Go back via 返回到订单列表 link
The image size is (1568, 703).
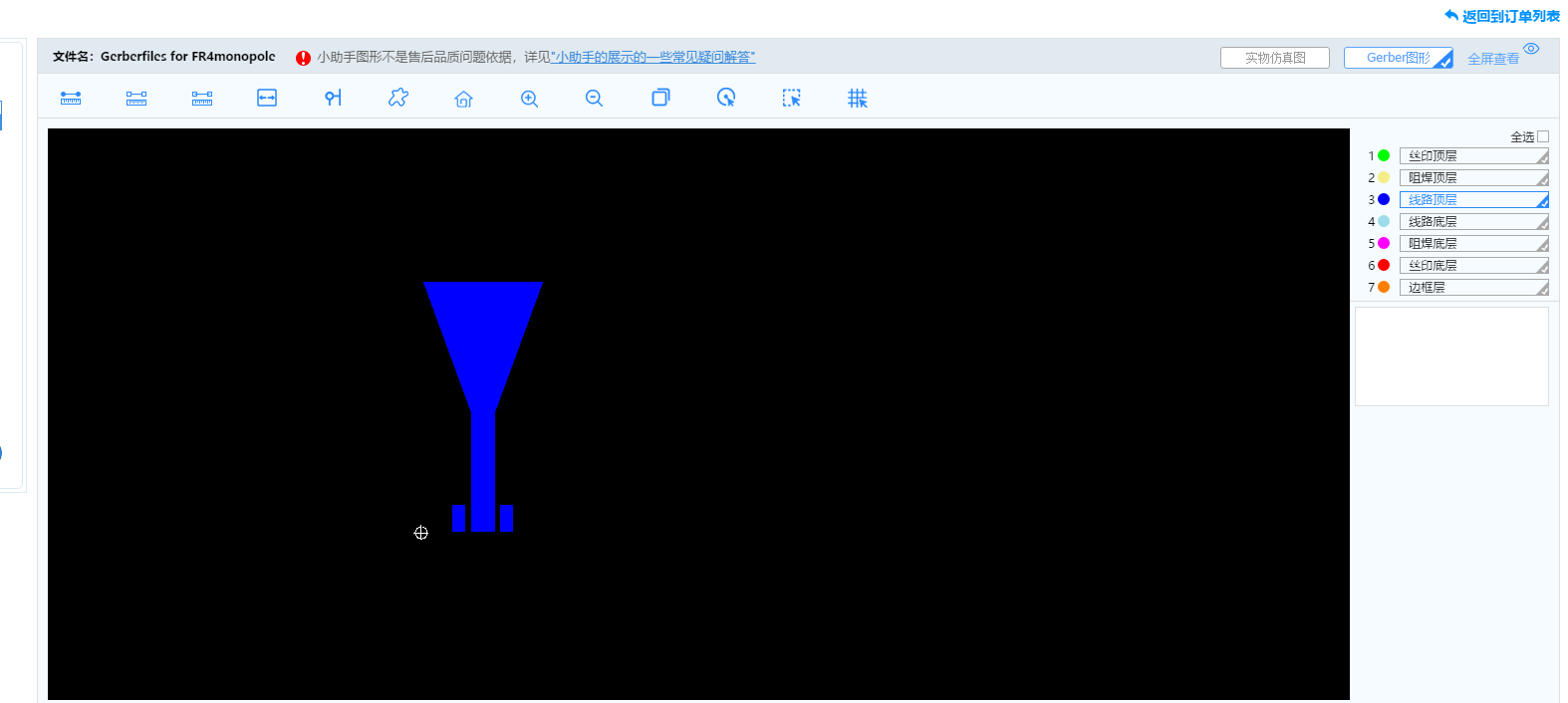pos(1511,16)
